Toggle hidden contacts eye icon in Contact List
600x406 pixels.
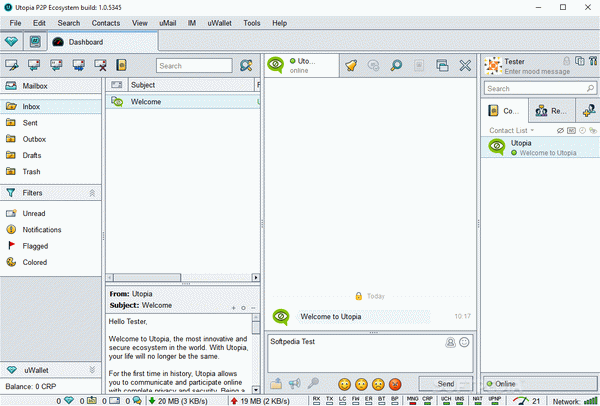tap(560, 130)
